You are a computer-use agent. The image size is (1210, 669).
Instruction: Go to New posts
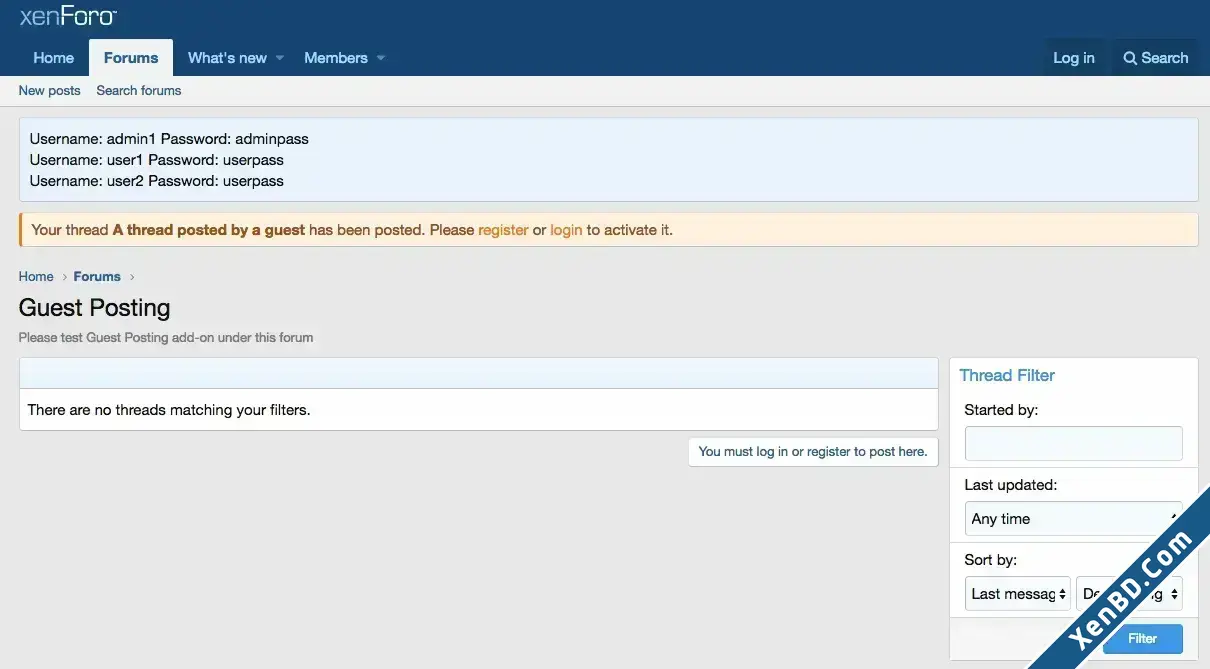click(49, 90)
